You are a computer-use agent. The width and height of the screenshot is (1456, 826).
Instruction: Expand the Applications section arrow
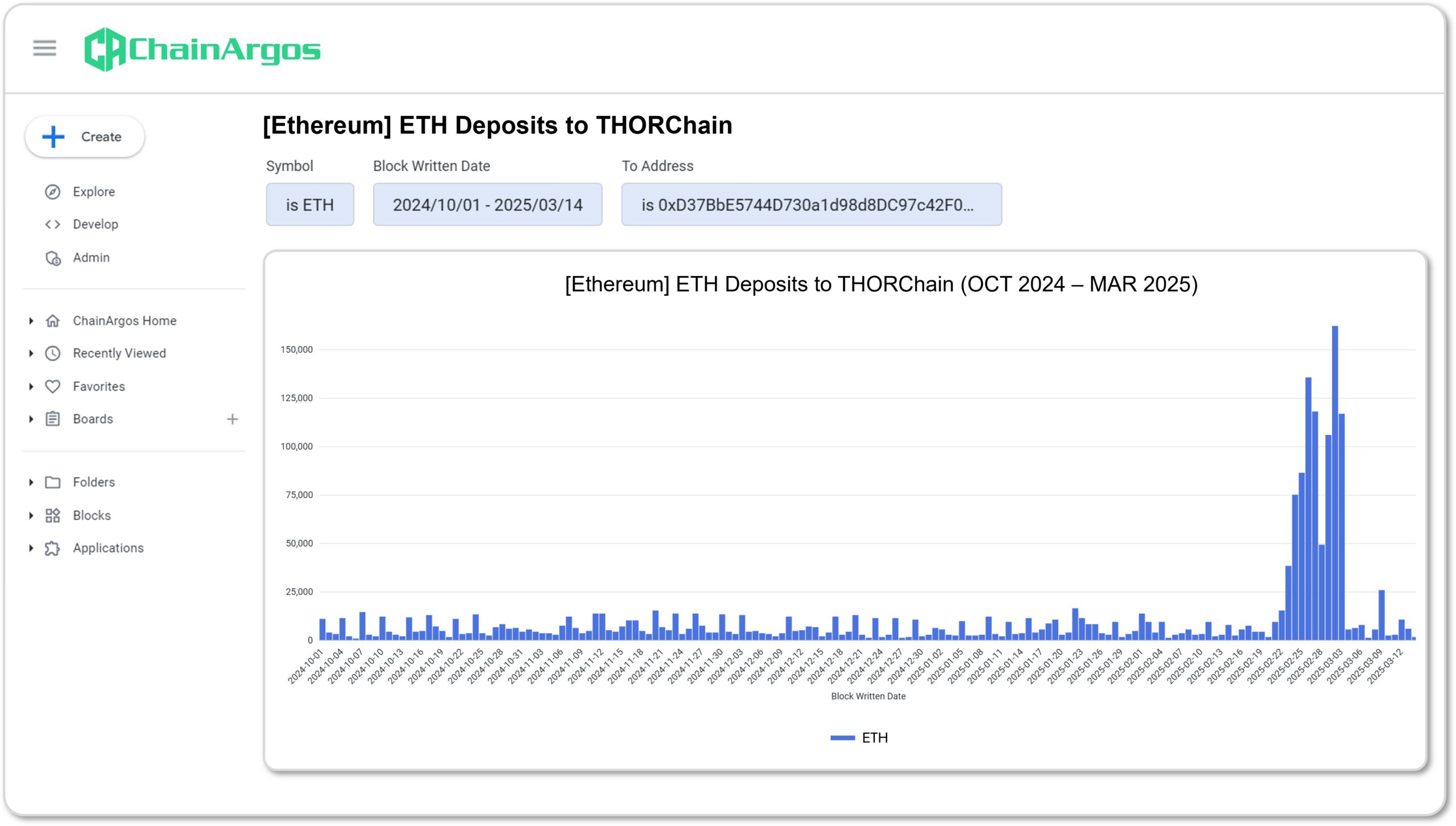[31, 548]
